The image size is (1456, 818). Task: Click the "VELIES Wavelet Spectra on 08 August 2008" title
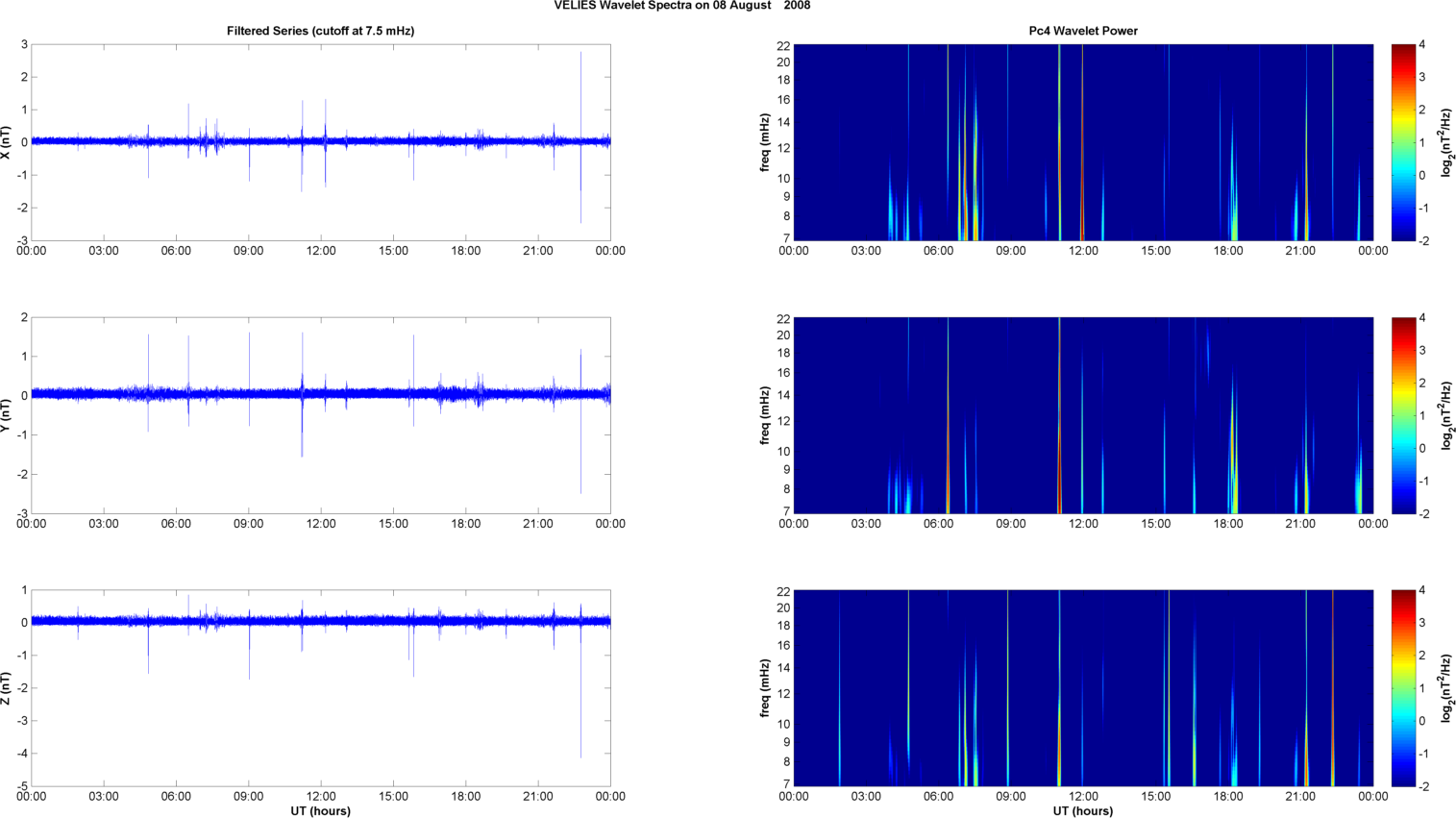(681, 6)
